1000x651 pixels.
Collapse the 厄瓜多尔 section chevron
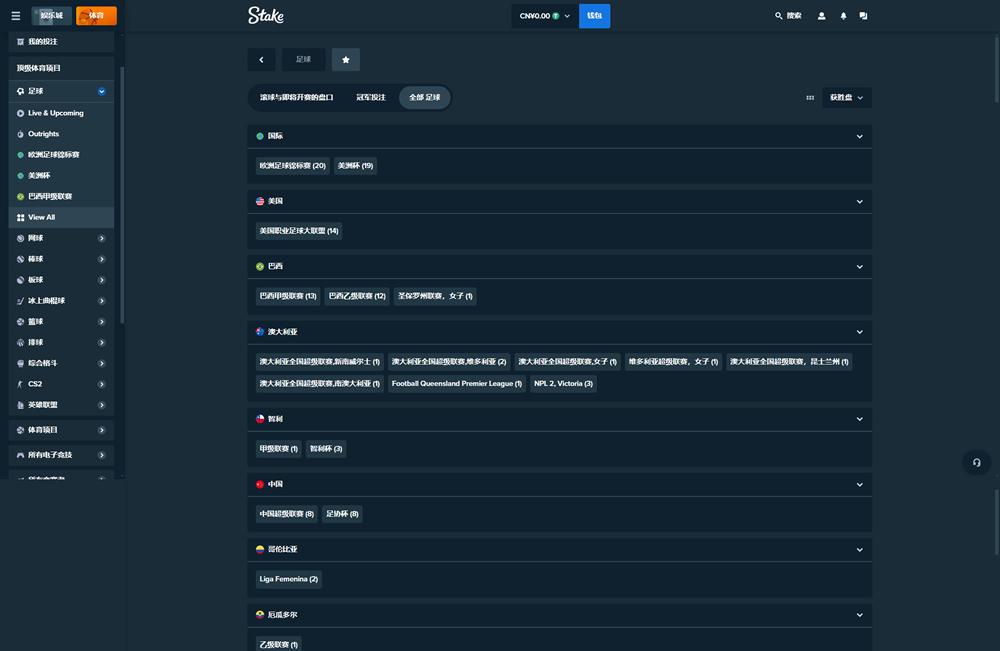[x=859, y=615]
